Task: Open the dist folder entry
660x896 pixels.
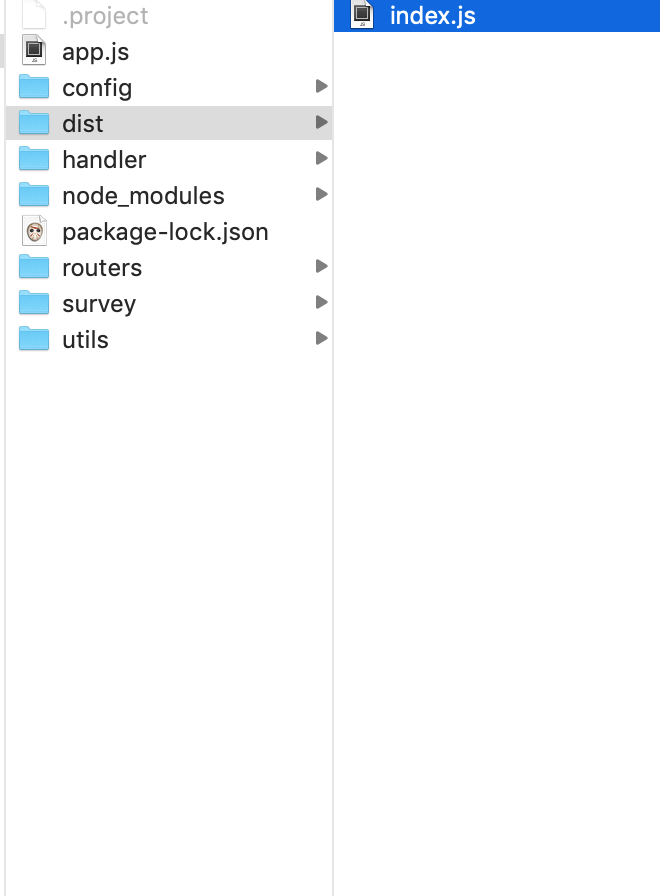Action: pyautogui.click(x=85, y=123)
